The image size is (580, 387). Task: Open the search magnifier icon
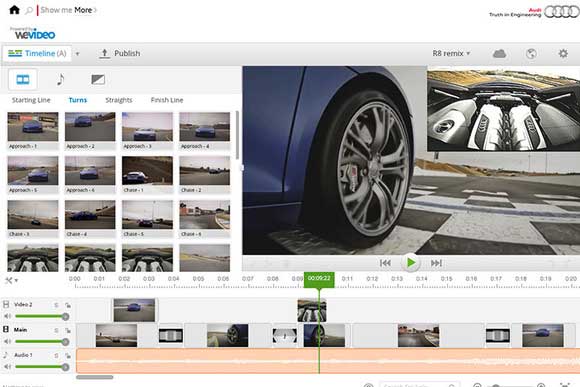[x=29, y=10]
